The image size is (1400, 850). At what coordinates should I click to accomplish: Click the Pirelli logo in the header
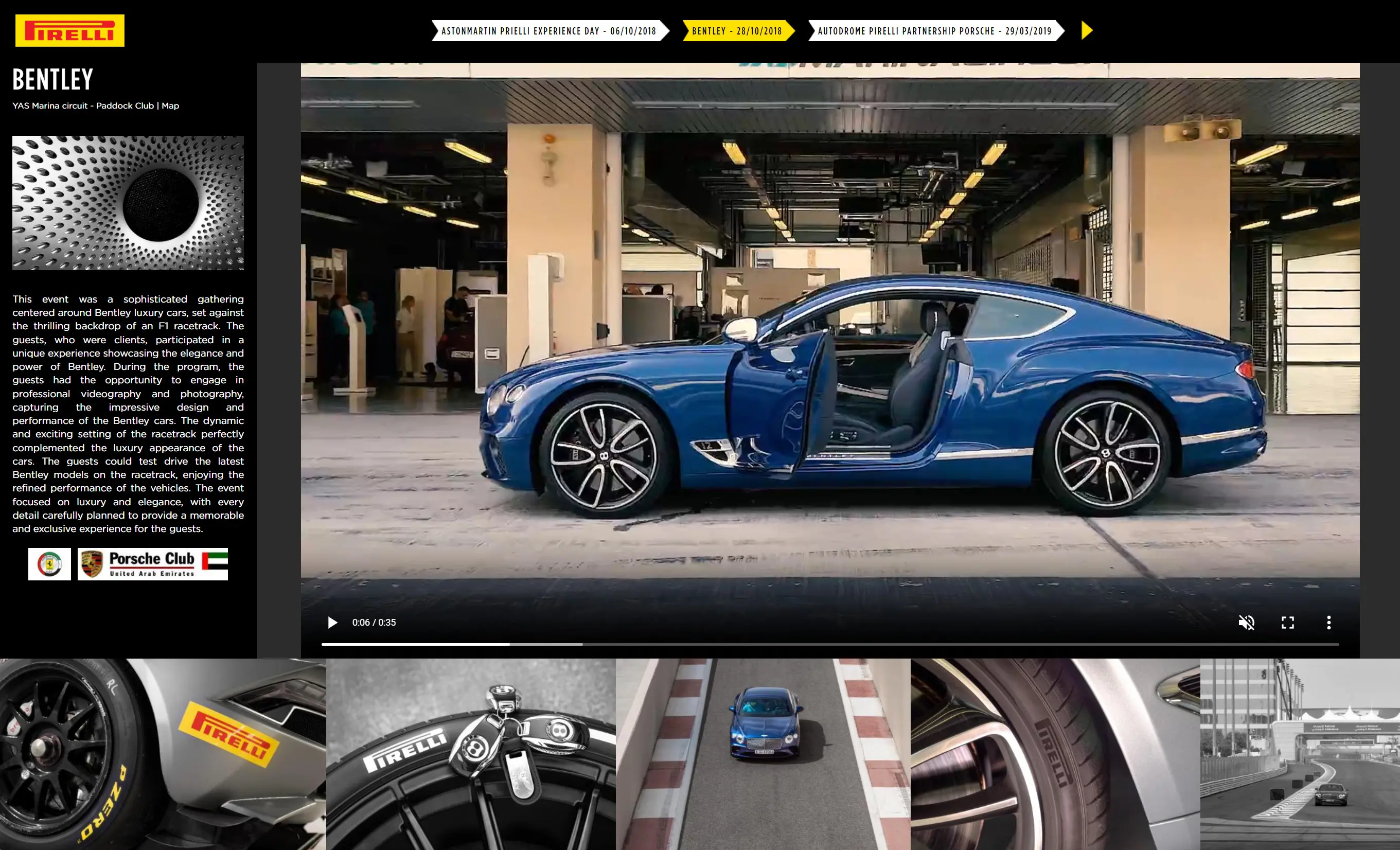69,31
